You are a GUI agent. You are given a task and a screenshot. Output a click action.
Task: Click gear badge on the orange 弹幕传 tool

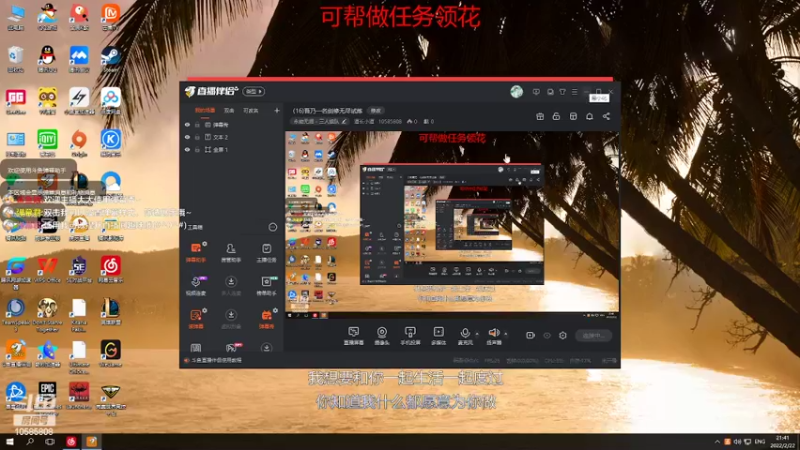[275, 310]
